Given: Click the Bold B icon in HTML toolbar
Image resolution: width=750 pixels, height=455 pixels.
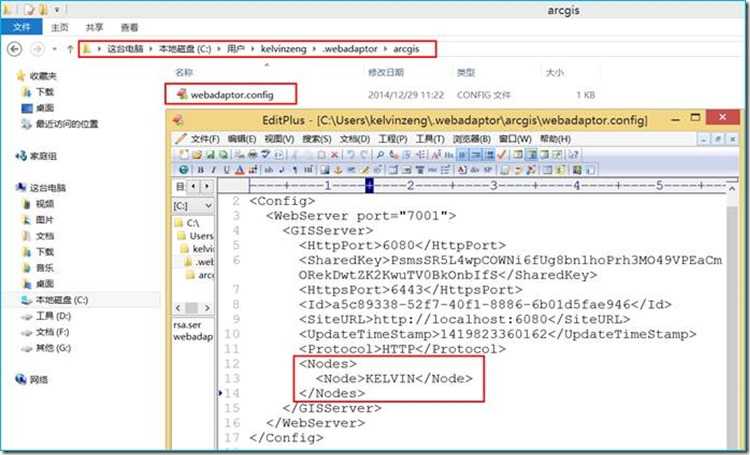Looking at the screenshot, I should [x=200, y=170].
